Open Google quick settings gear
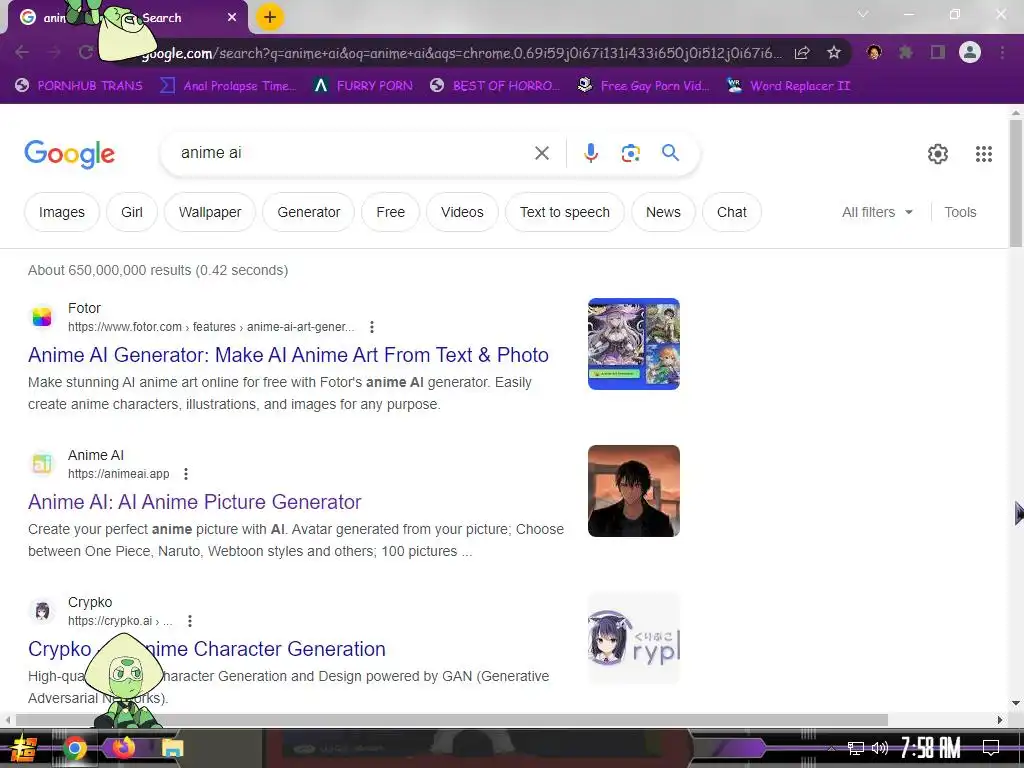This screenshot has height=768, width=1024. 938,154
